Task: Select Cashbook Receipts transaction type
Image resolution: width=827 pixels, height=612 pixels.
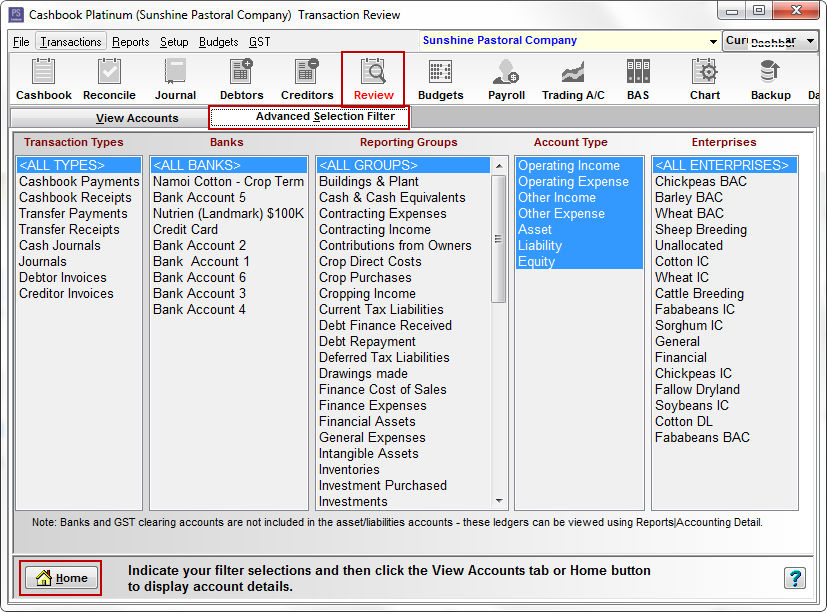Action: (79, 197)
